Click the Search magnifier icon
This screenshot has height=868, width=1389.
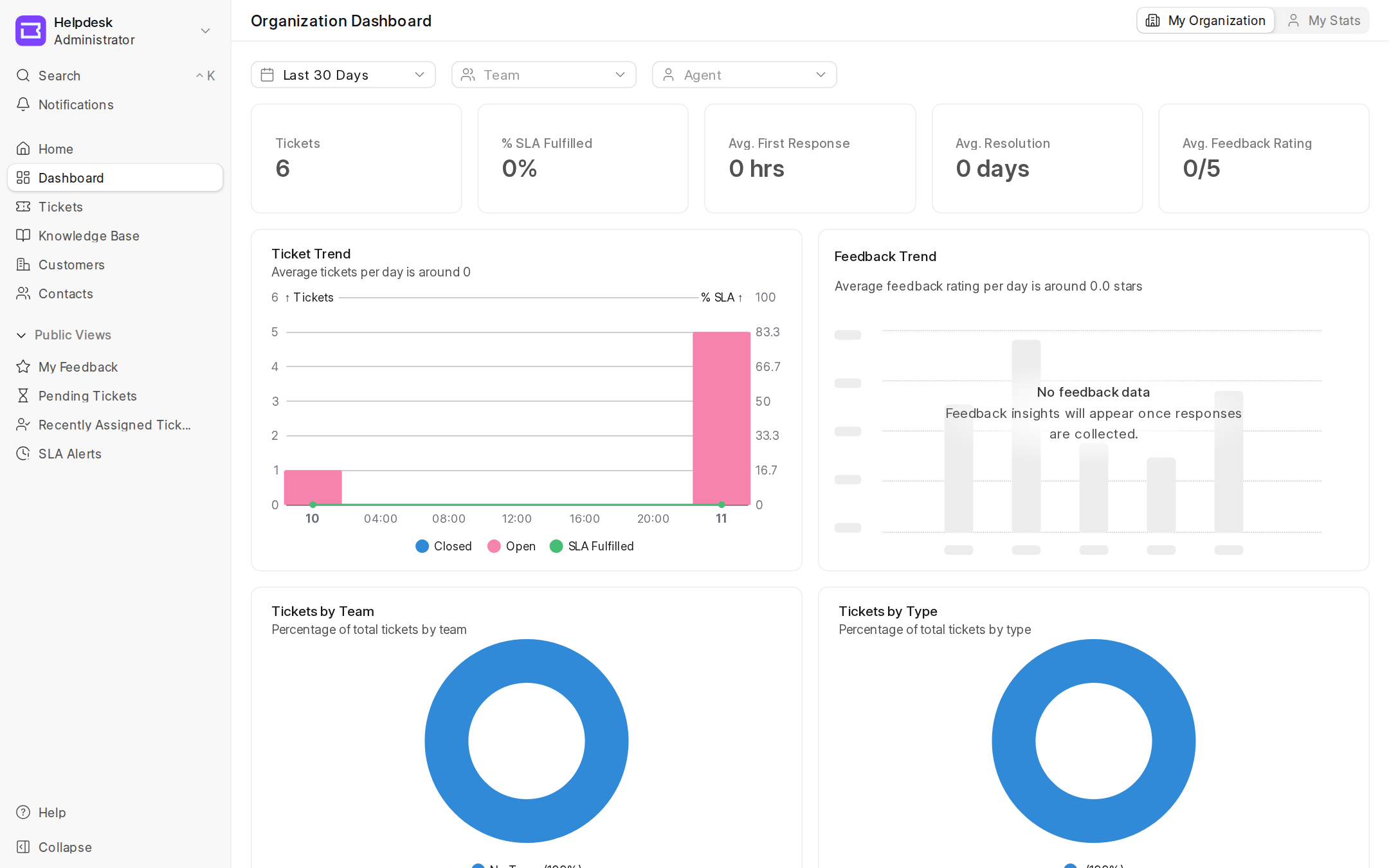click(x=23, y=75)
